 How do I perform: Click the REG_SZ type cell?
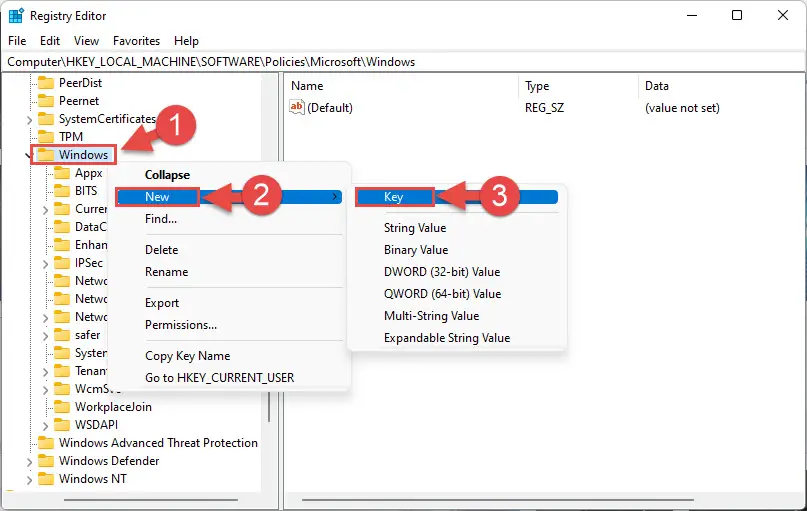click(544, 108)
